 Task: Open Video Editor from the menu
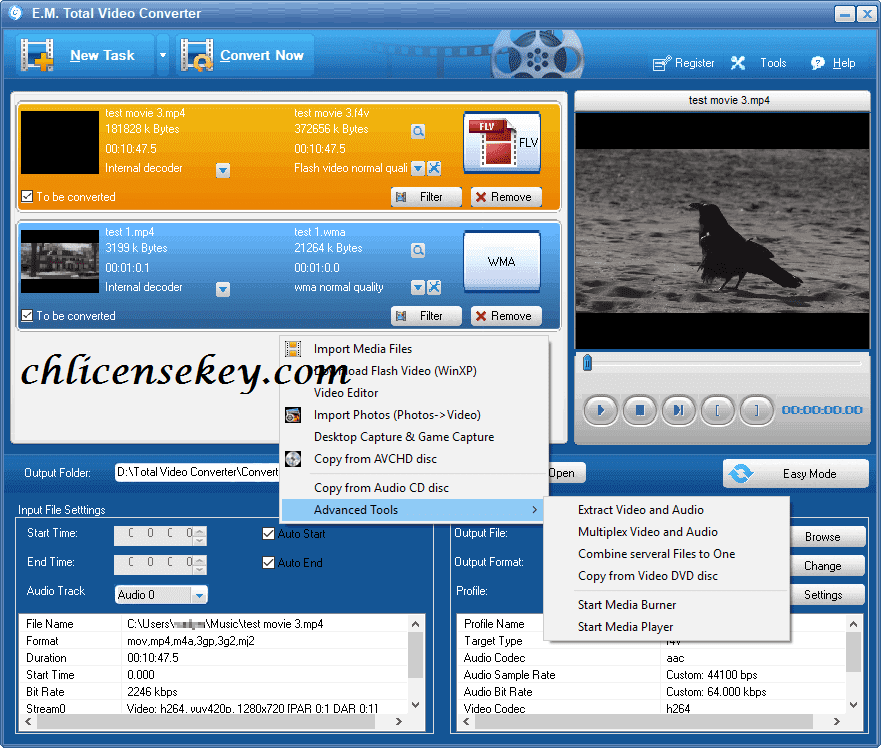click(x=414, y=393)
